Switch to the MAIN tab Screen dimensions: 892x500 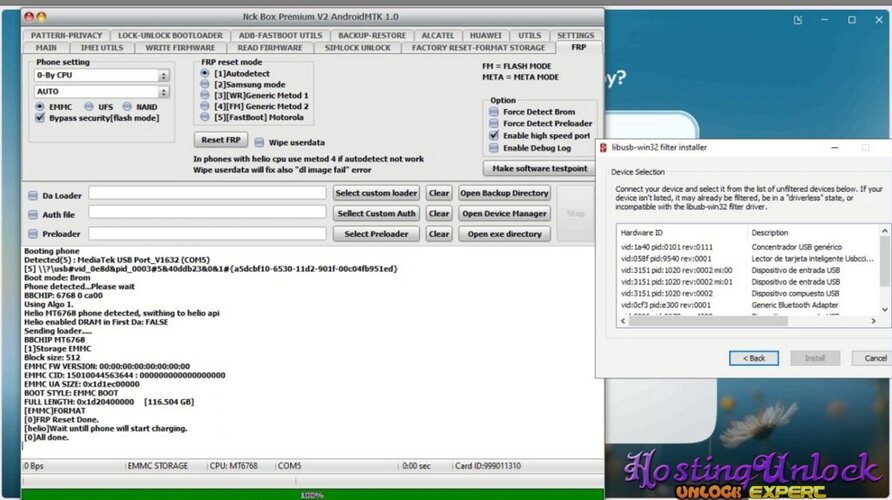click(46, 48)
